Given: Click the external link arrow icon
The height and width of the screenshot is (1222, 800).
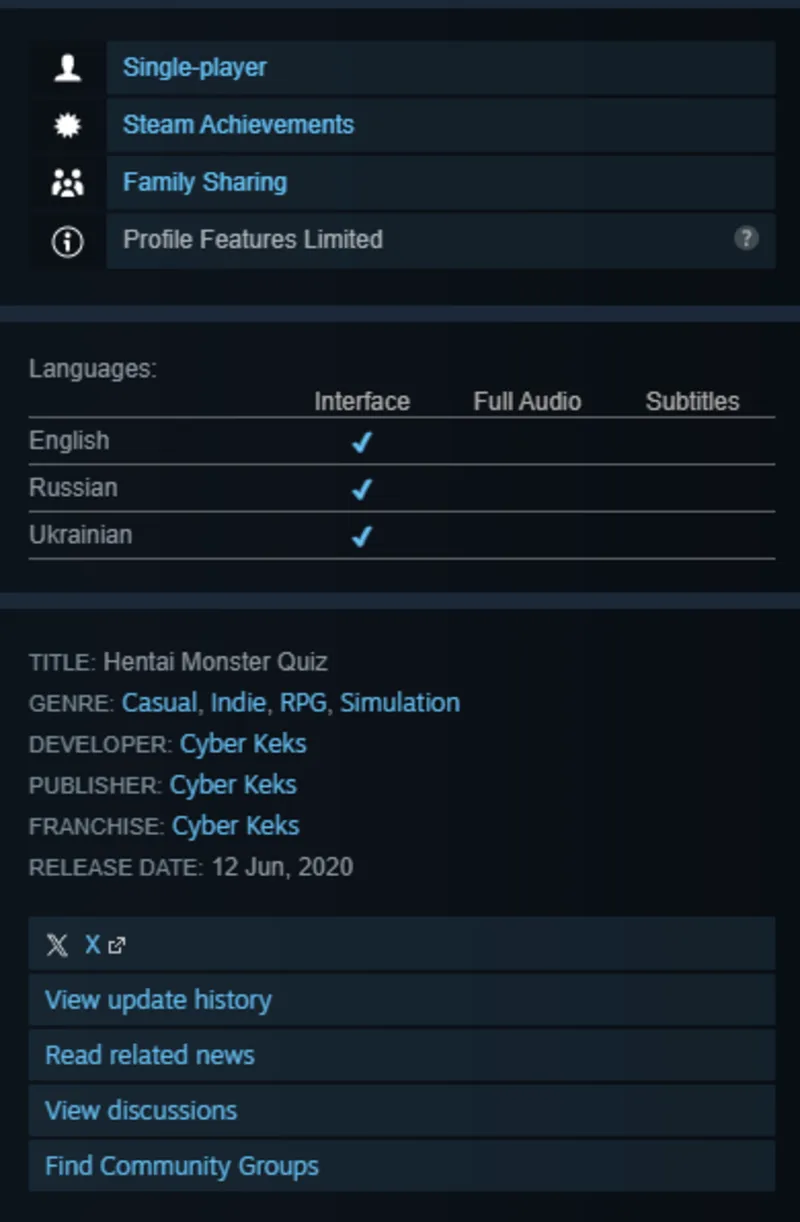Looking at the screenshot, I should pyautogui.click(x=117, y=945).
